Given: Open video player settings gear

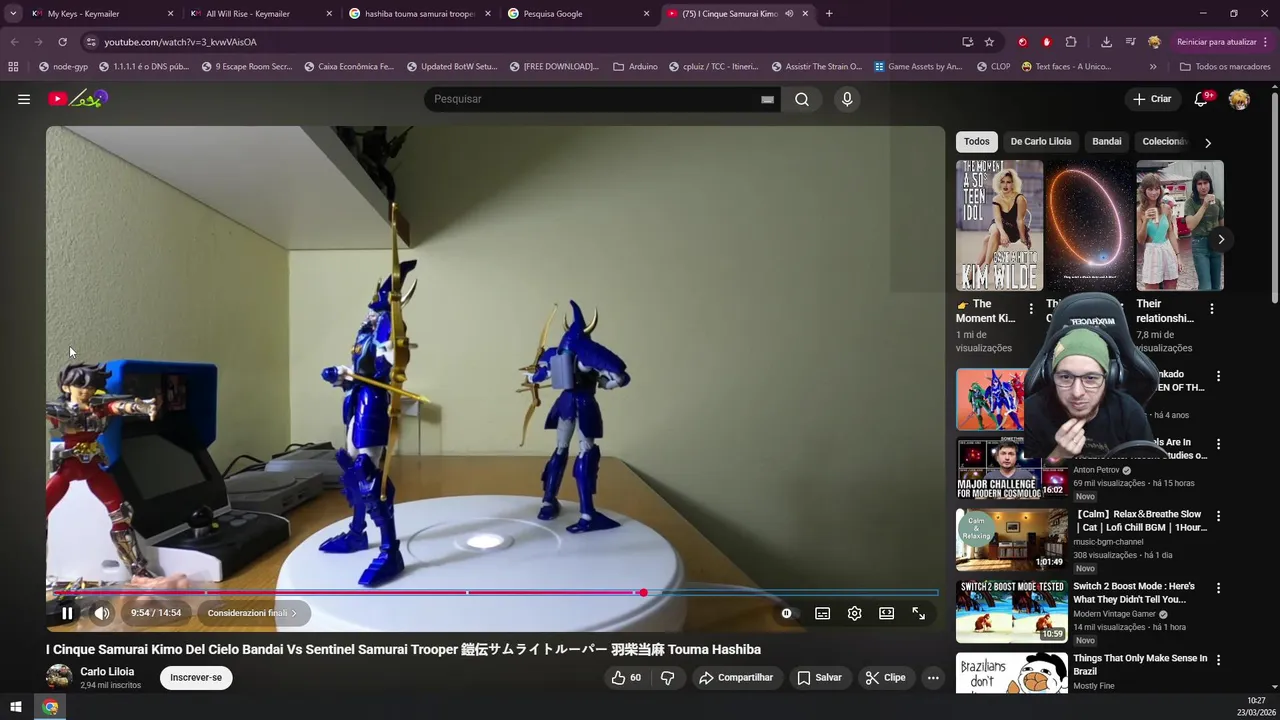Looking at the screenshot, I should [854, 613].
